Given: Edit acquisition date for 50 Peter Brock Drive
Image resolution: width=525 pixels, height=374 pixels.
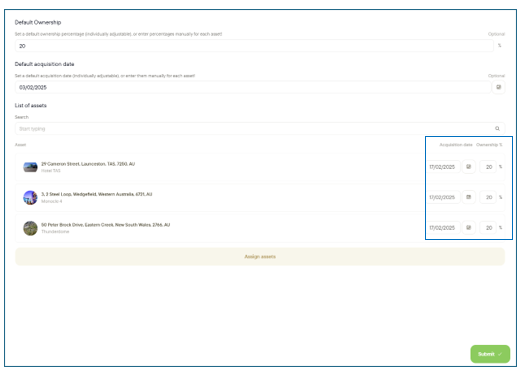Looking at the screenshot, I should [443, 228].
